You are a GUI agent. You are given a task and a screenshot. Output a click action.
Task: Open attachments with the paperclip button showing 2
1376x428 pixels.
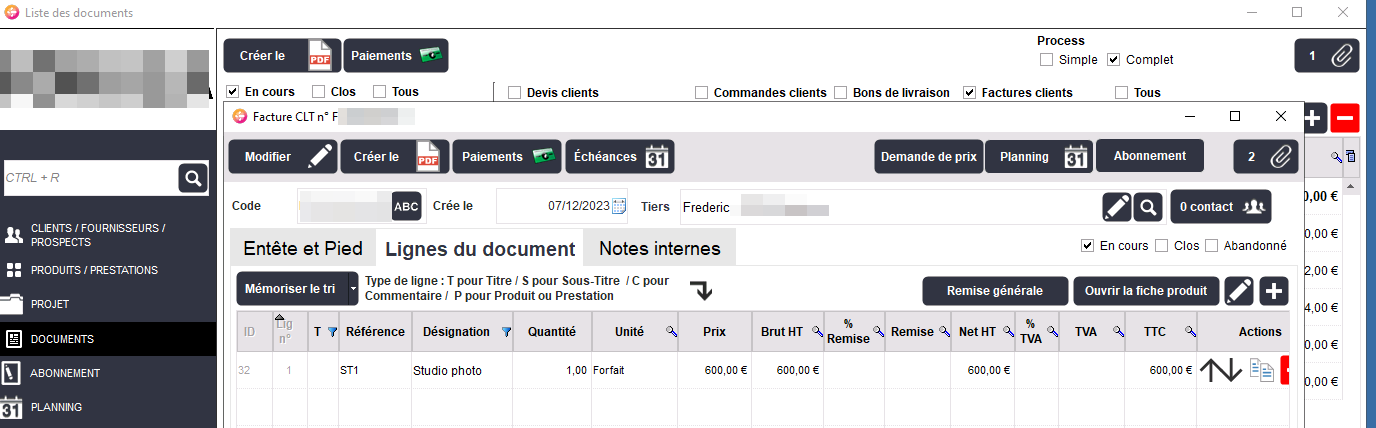pyautogui.click(x=1268, y=156)
